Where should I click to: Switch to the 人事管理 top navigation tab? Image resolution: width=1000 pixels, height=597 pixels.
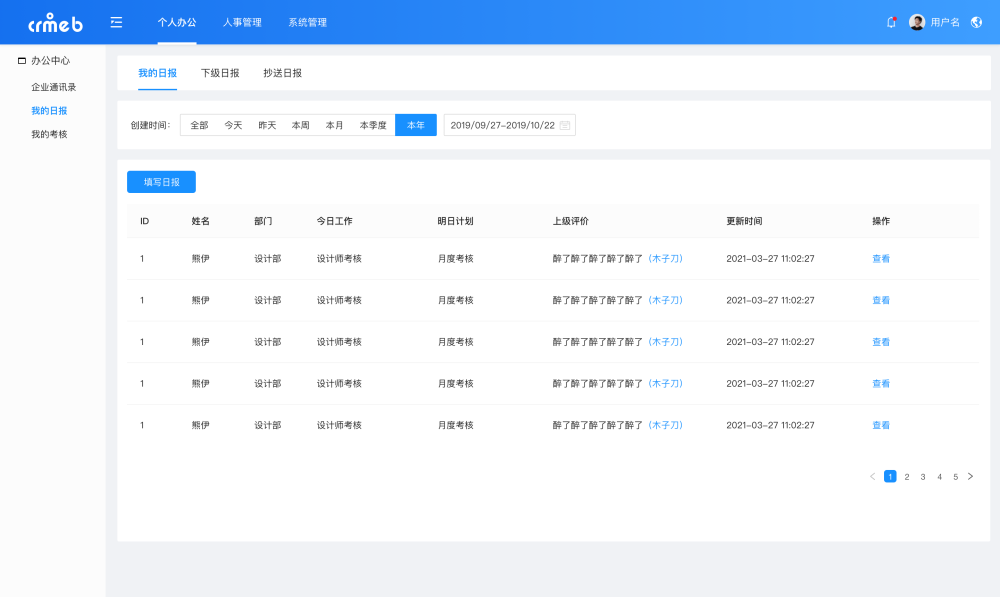coord(242,22)
